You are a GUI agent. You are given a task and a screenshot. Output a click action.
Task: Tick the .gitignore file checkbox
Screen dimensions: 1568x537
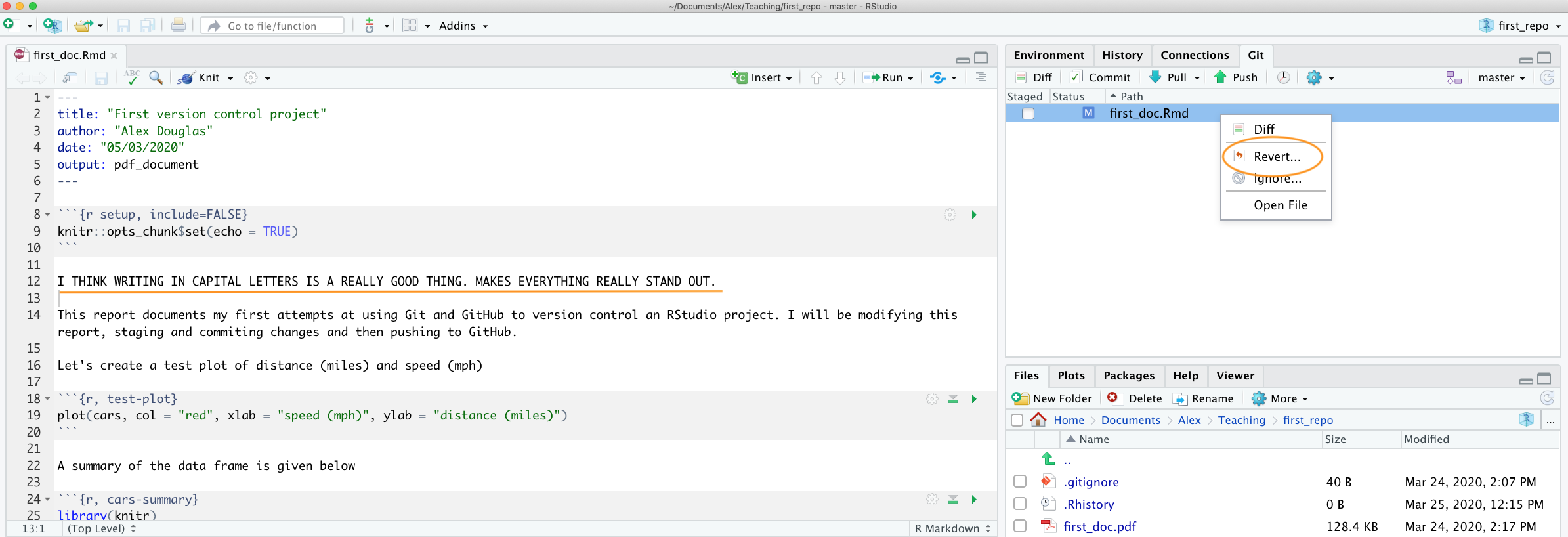coord(1020,482)
